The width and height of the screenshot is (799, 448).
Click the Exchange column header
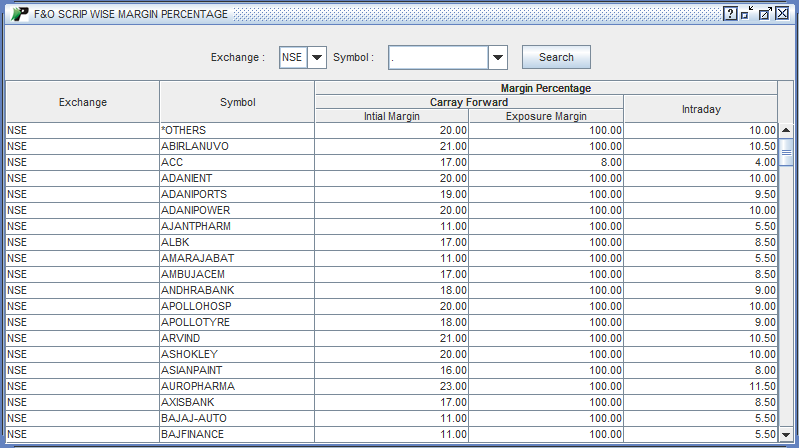pyautogui.click(x=82, y=102)
